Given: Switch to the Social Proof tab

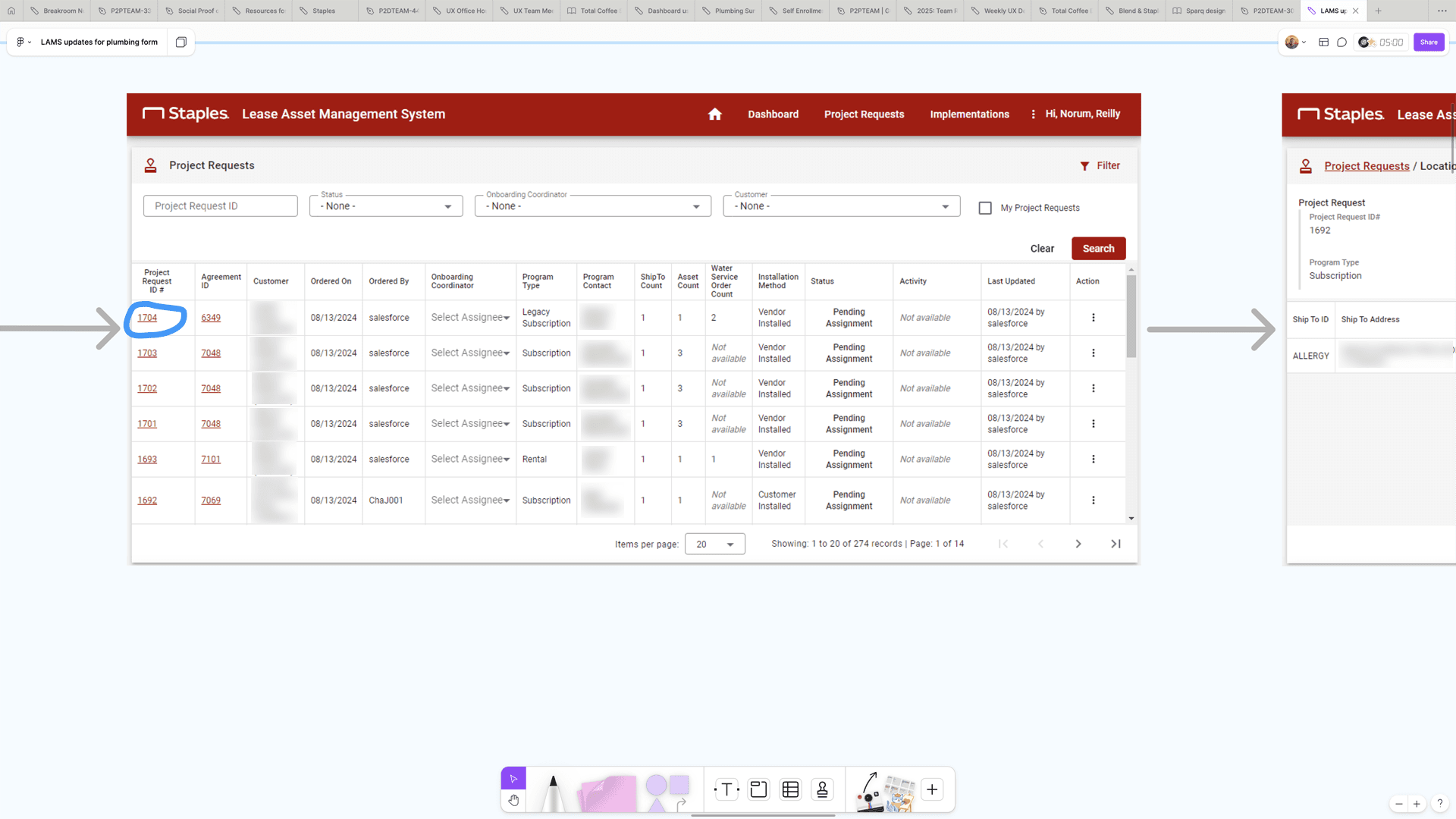Looking at the screenshot, I should point(192,11).
